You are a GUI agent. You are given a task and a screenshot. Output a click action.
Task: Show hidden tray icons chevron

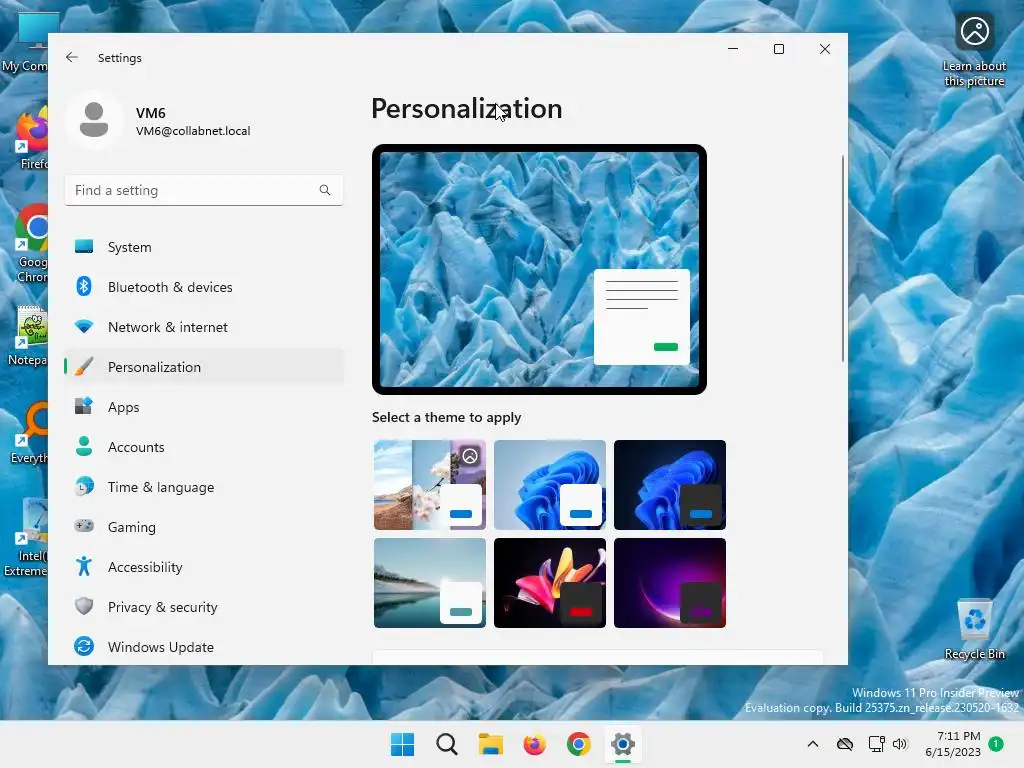coord(812,744)
